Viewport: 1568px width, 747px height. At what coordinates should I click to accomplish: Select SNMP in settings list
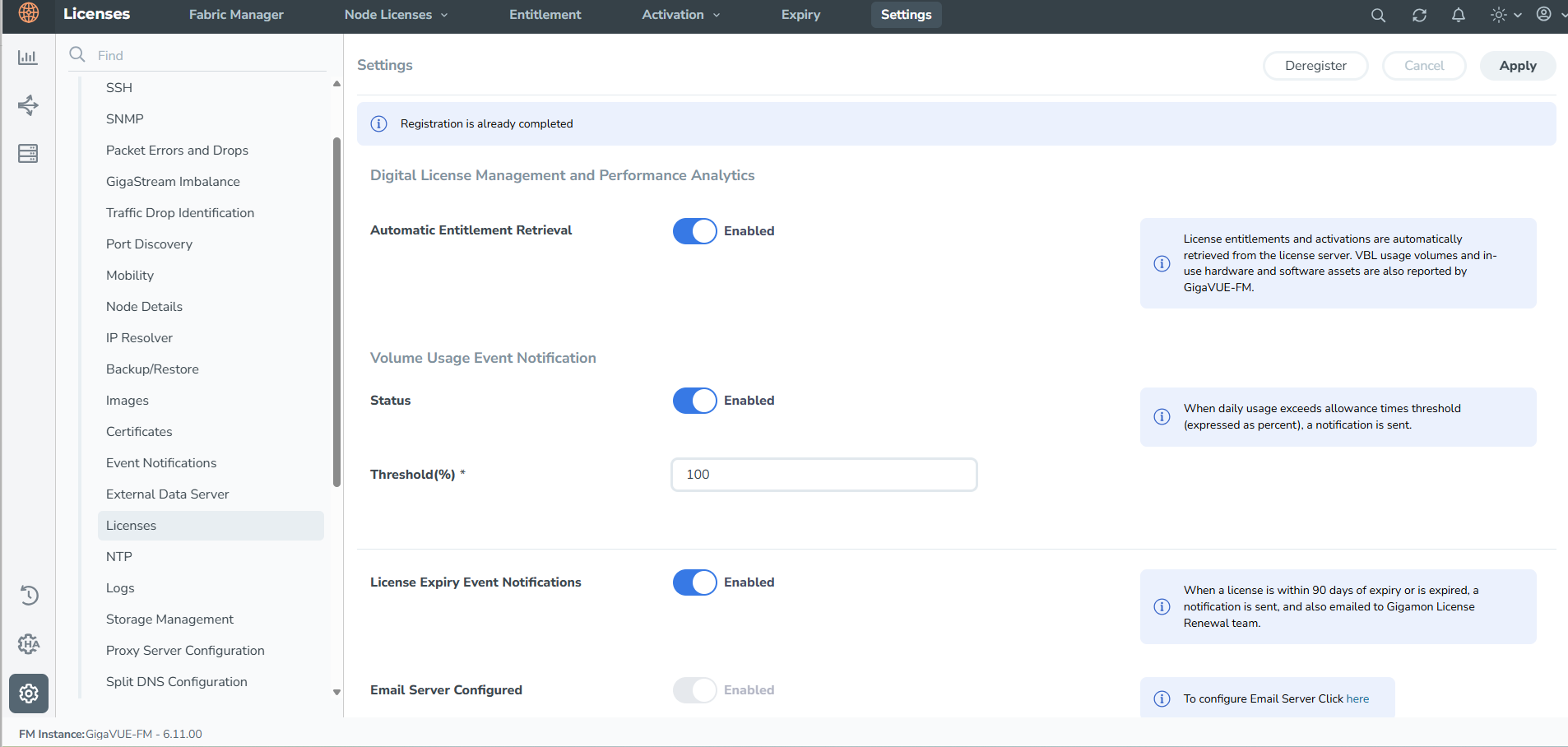[125, 118]
